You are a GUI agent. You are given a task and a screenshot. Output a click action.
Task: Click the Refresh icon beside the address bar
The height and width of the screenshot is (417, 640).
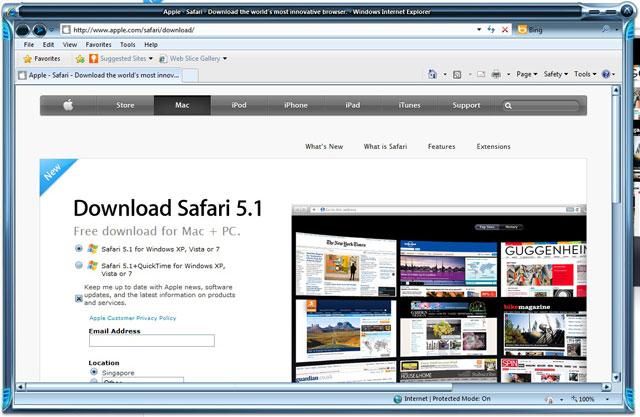point(491,29)
